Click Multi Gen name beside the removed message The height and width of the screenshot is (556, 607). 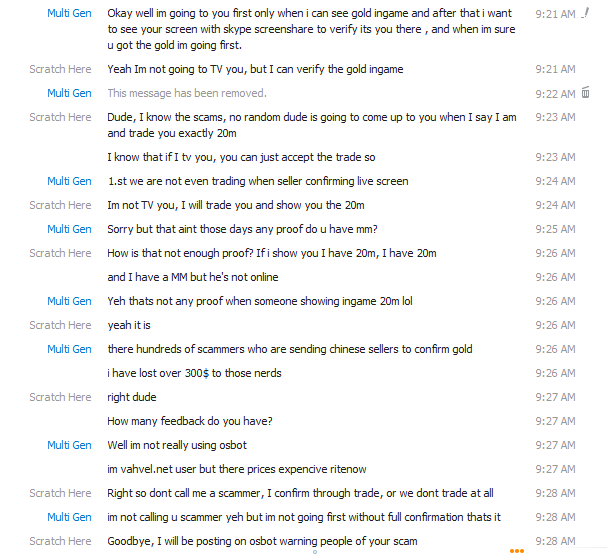tap(69, 93)
